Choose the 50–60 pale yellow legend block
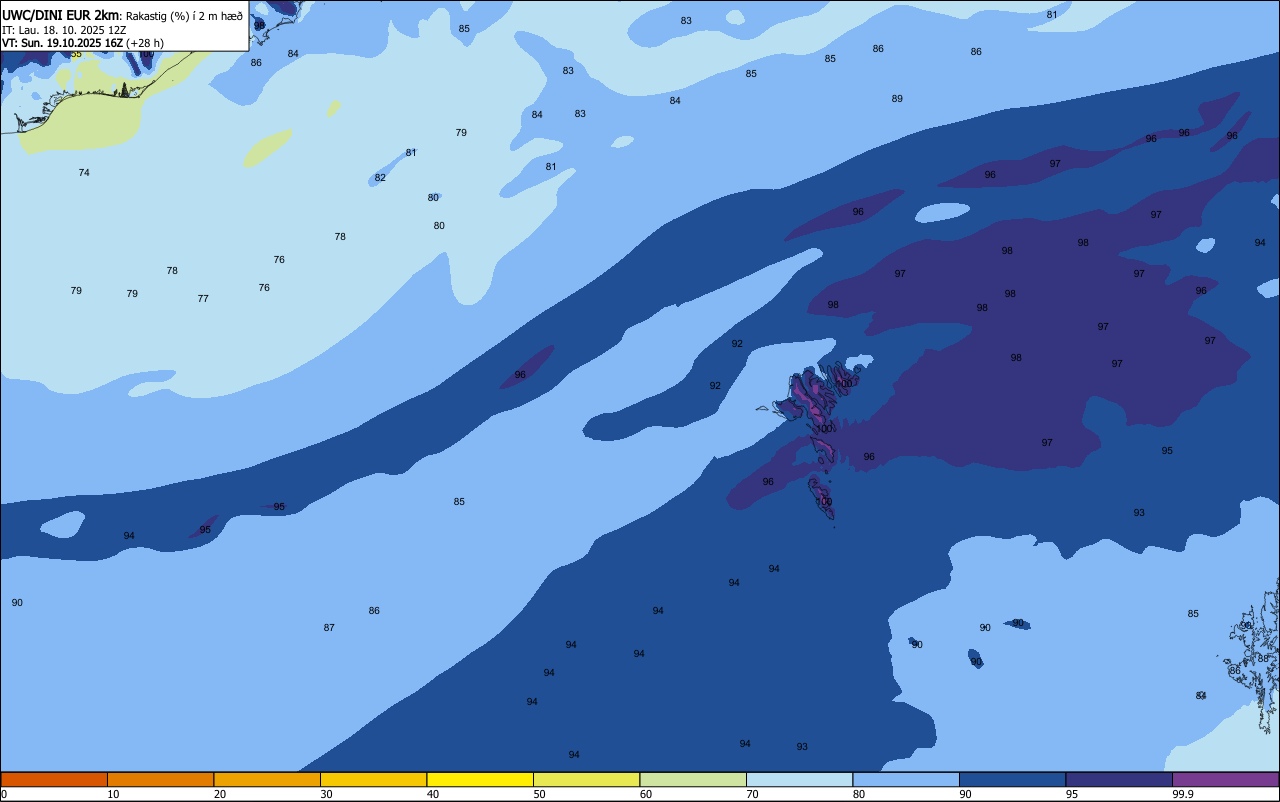The width and height of the screenshot is (1280, 802). click(586, 779)
